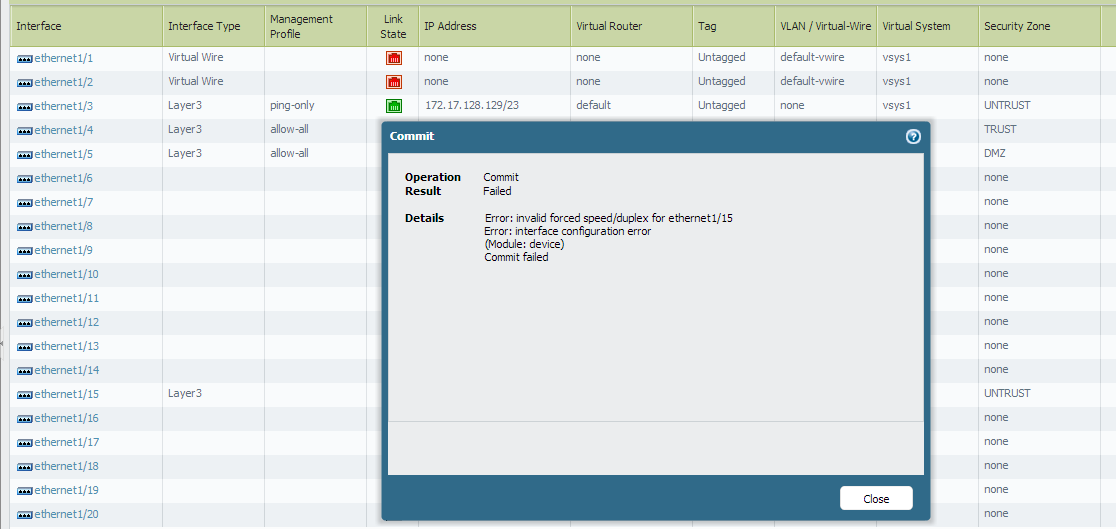
Task: Open the ethernet1/2 interface link
Action: point(63,82)
